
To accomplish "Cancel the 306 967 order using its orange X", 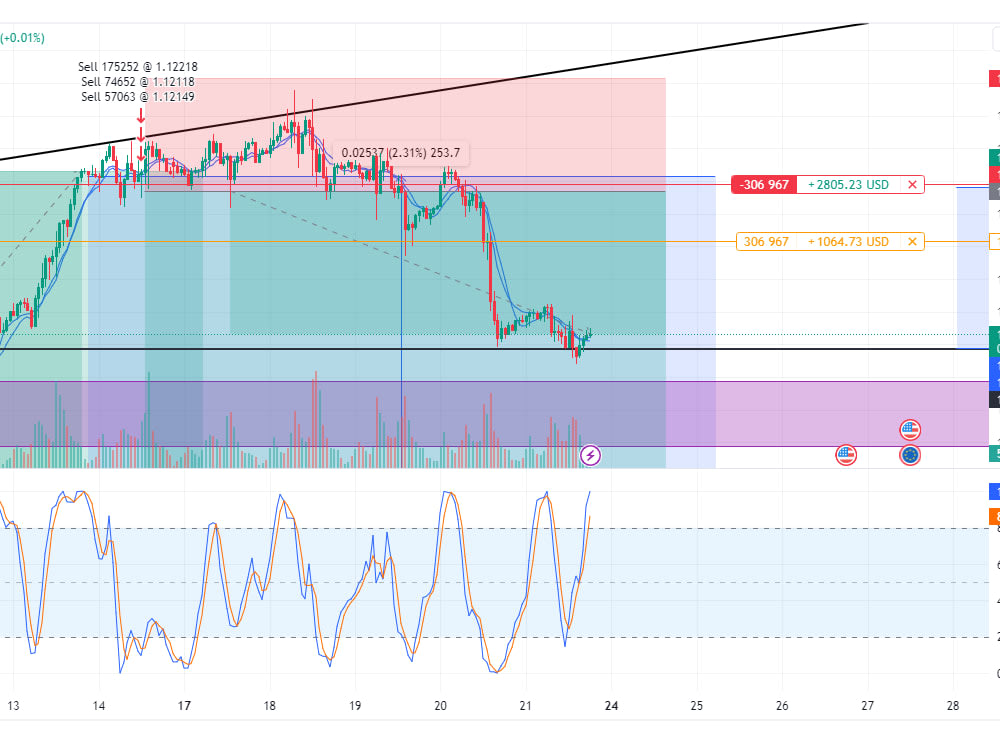I will tap(911, 241).
